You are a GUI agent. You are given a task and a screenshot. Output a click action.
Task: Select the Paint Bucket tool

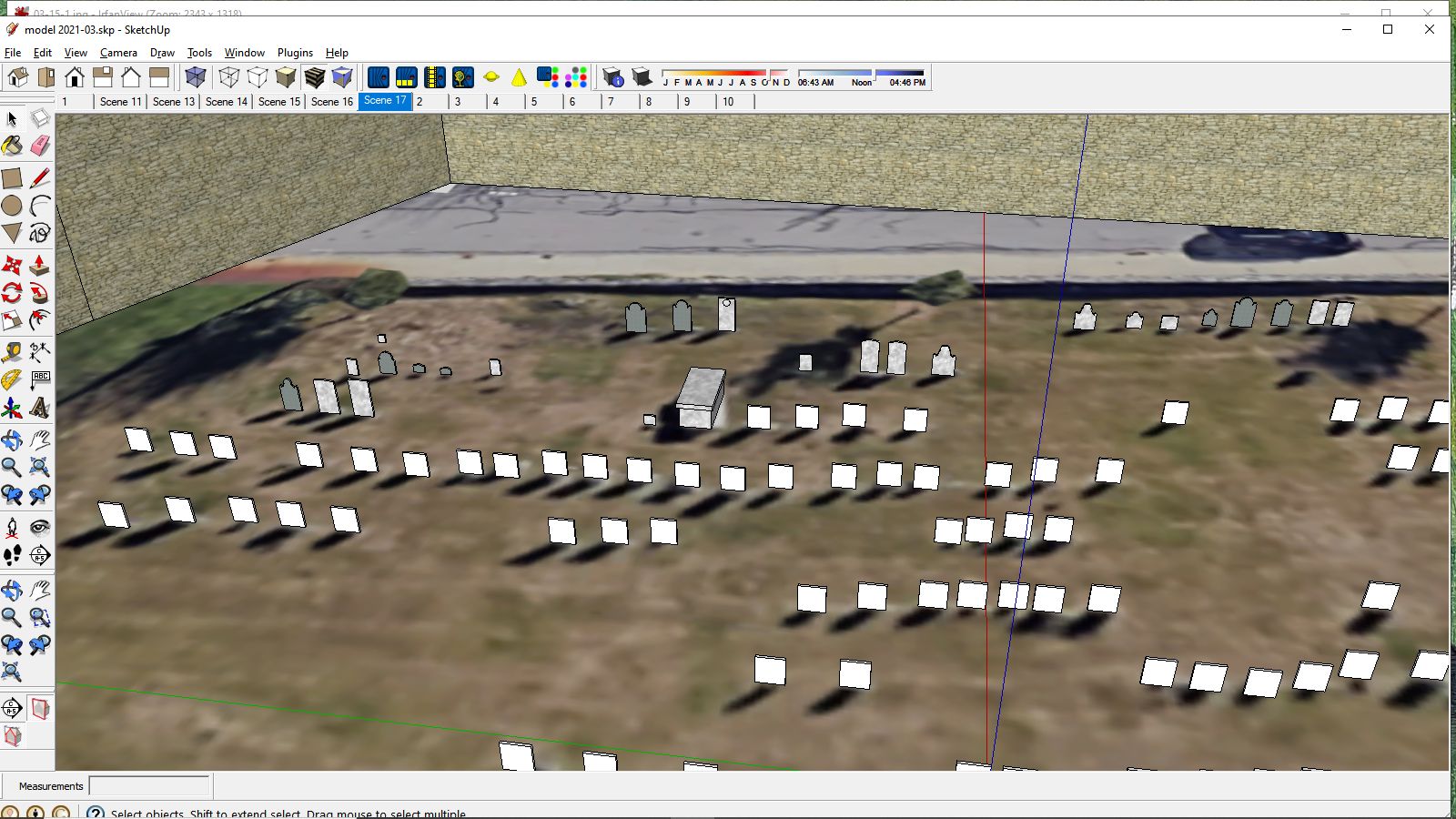tap(13, 145)
